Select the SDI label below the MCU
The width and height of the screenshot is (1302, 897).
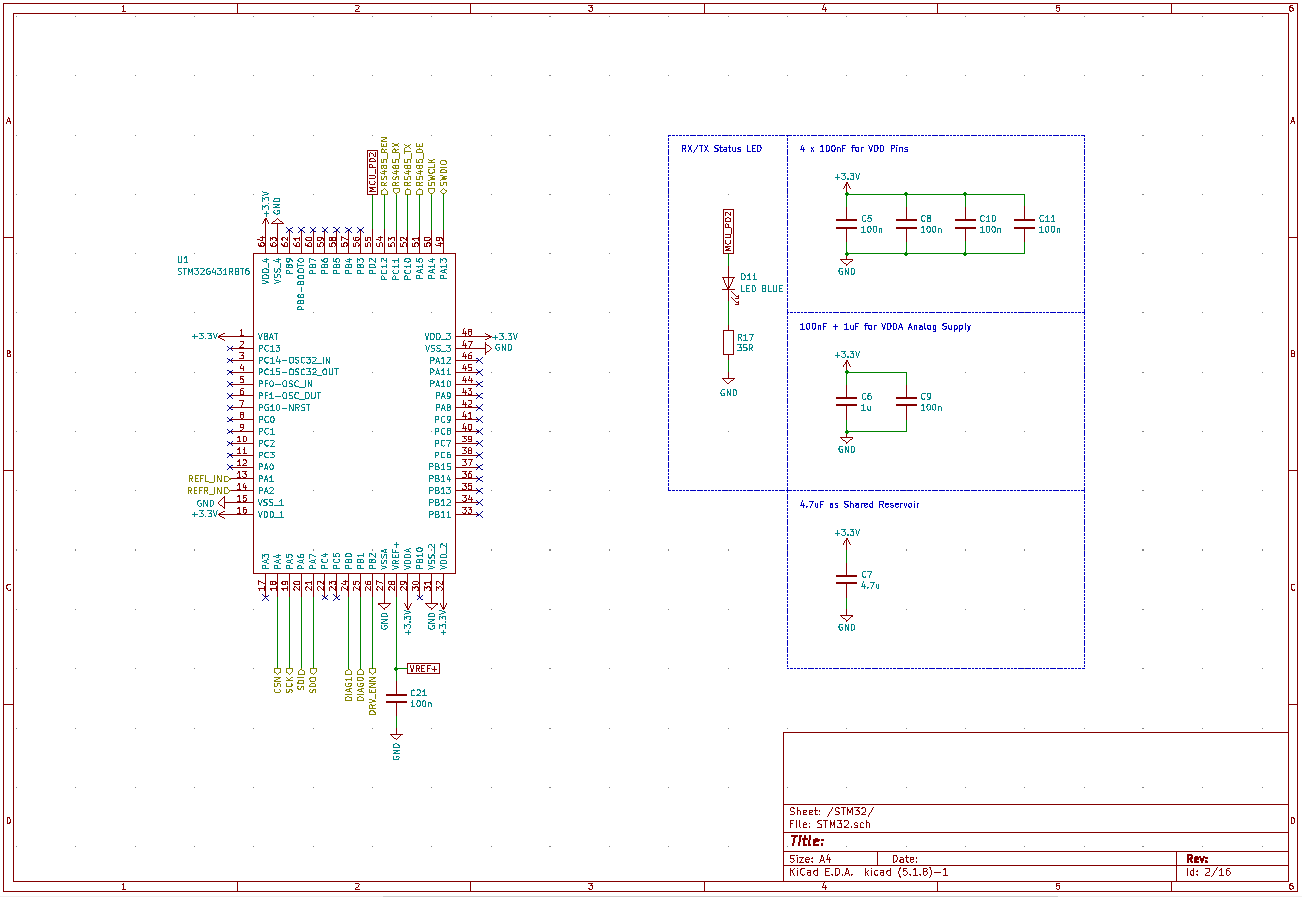coord(301,679)
